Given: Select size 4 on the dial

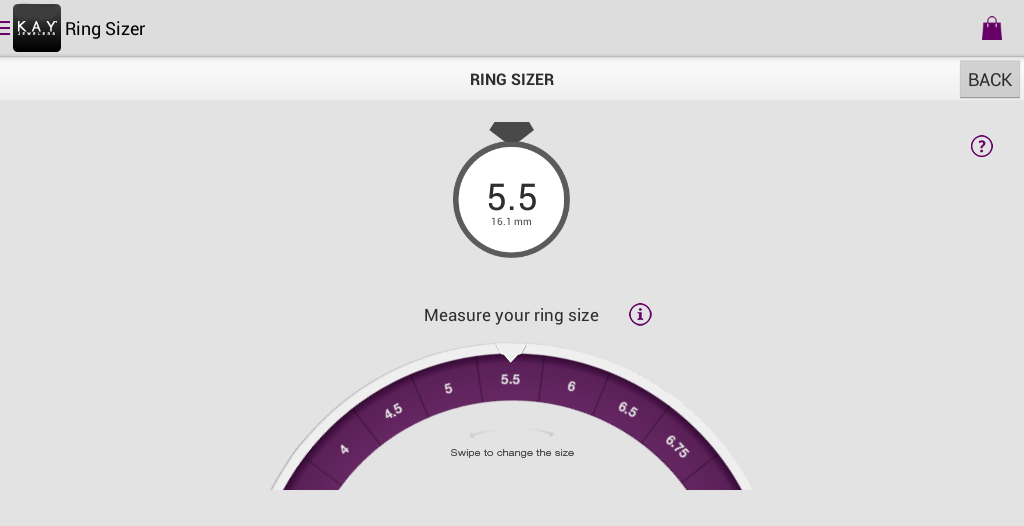Looking at the screenshot, I should (x=344, y=449).
